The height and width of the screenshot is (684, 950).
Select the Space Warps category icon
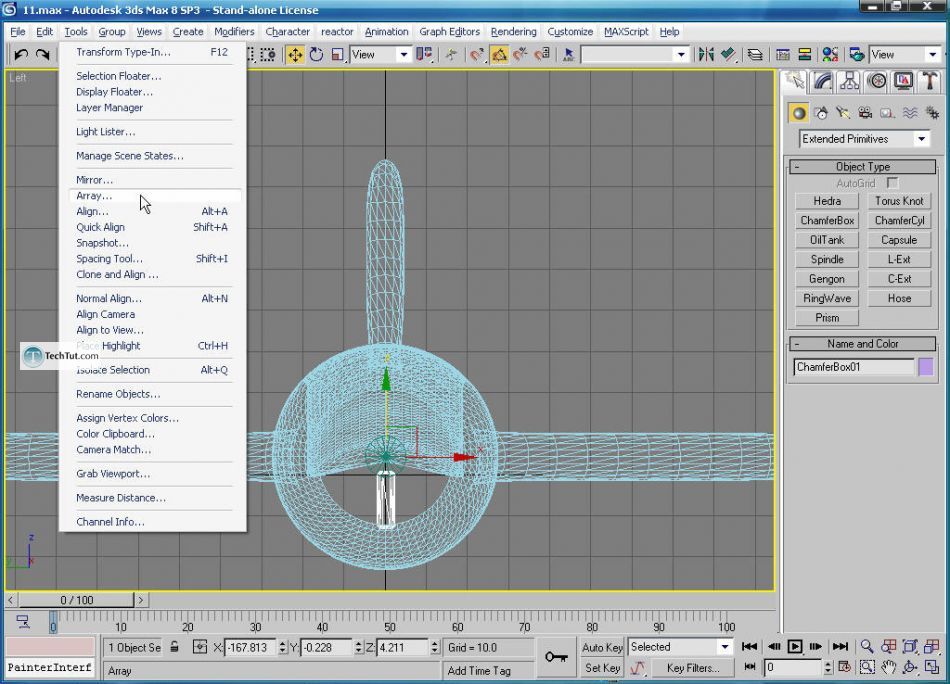coord(910,113)
